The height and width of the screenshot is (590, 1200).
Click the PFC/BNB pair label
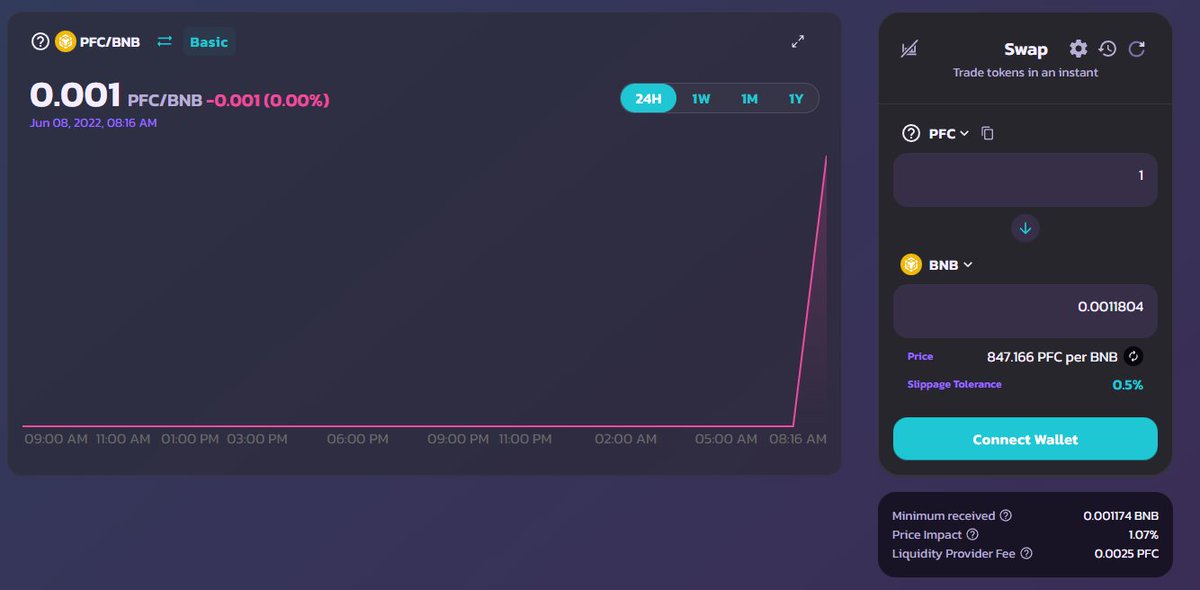click(110, 42)
